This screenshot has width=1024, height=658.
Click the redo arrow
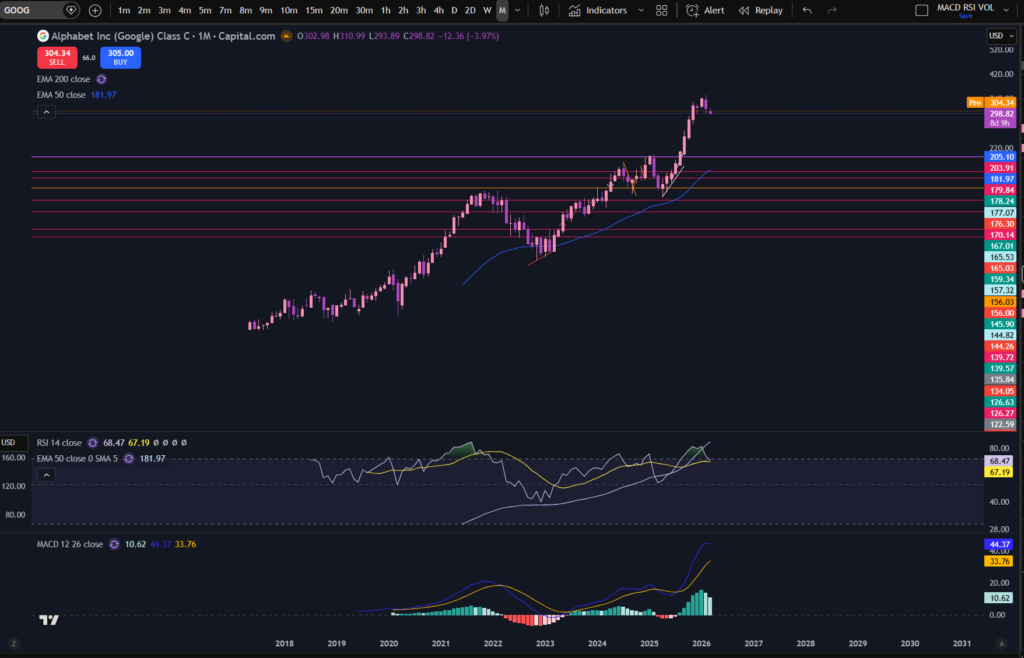pyautogui.click(x=832, y=10)
